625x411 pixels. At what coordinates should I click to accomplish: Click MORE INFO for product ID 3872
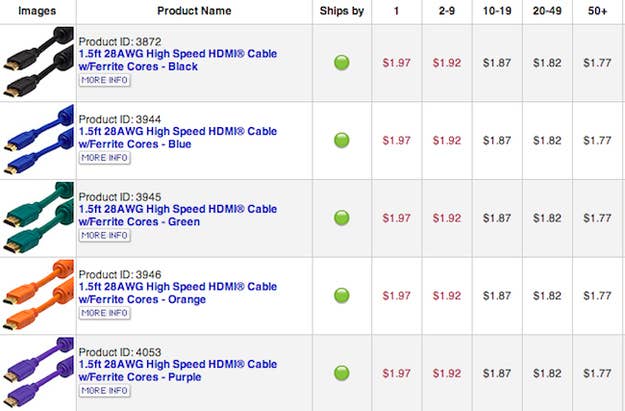tap(104, 80)
